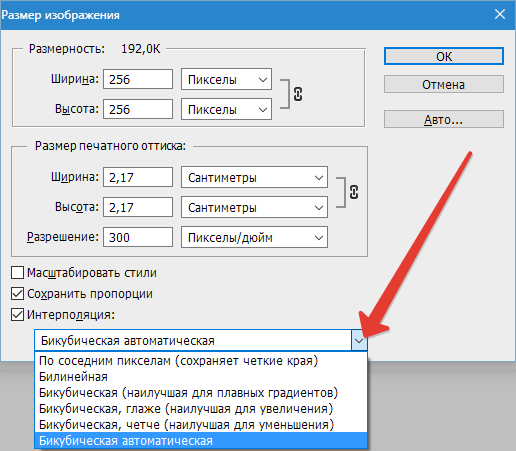The width and height of the screenshot is (516, 451).
Task: Uncheck Сохранить пропорции checkbox
Action: click(17, 294)
